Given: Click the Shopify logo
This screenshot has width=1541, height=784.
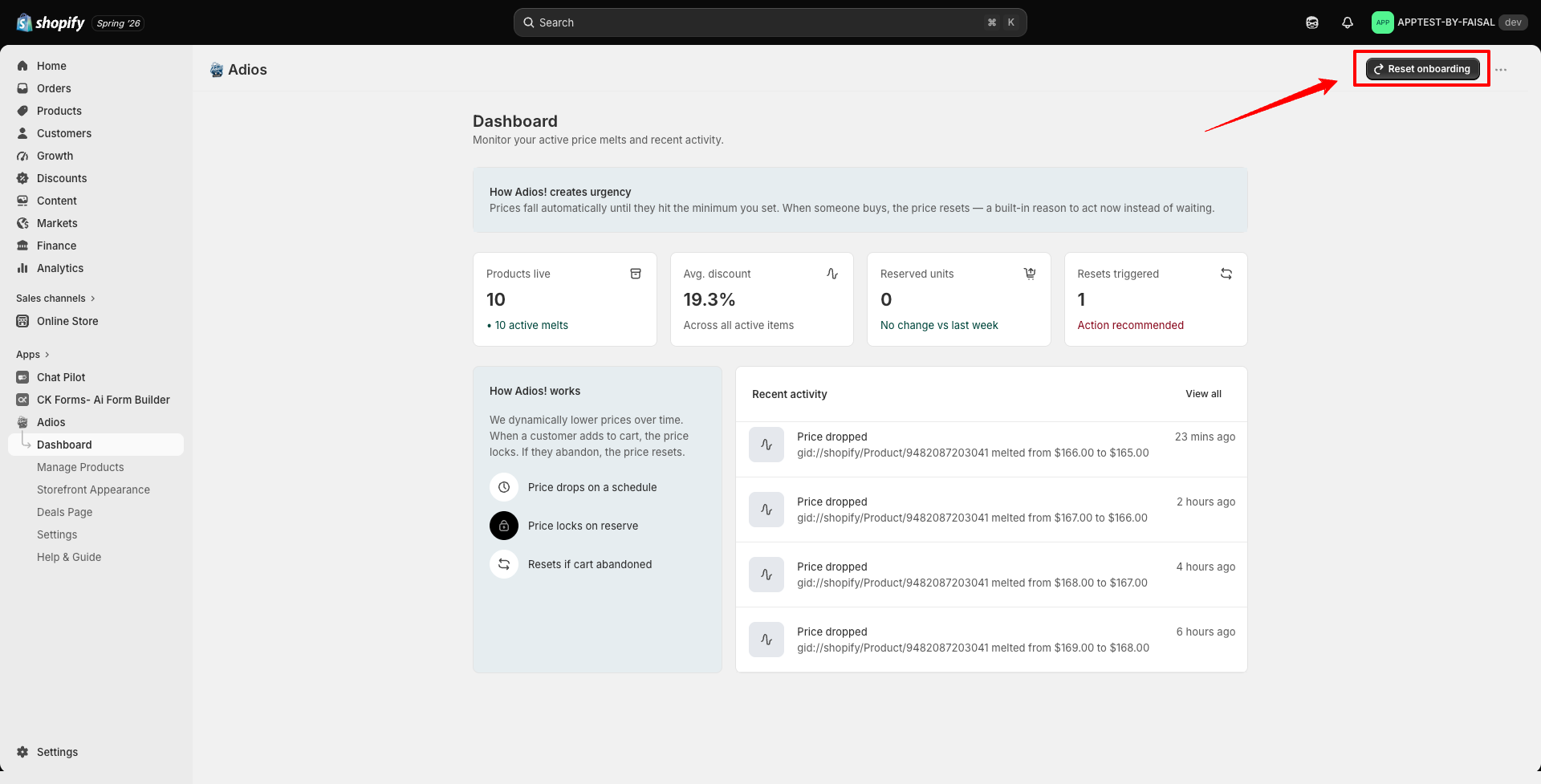Looking at the screenshot, I should click(51, 22).
